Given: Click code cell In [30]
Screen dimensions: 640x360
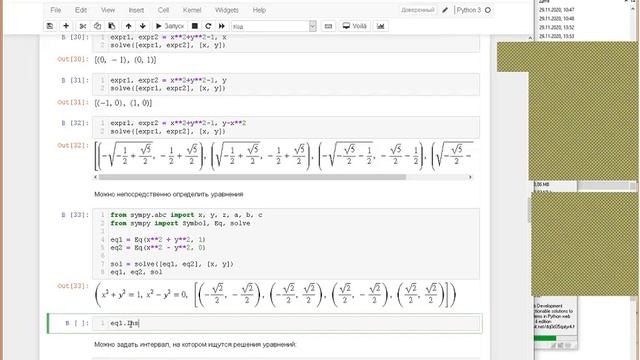Looking at the screenshot, I should (x=286, y=42).
